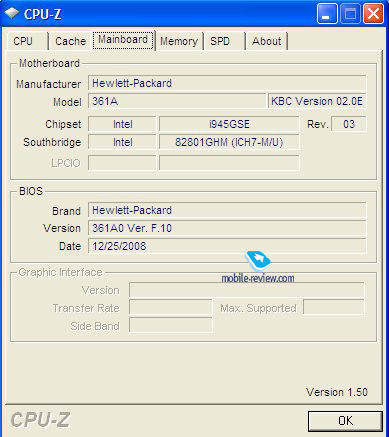389x437 pixels.
Task: Click the OK button
Action: [x=345, y=421]
